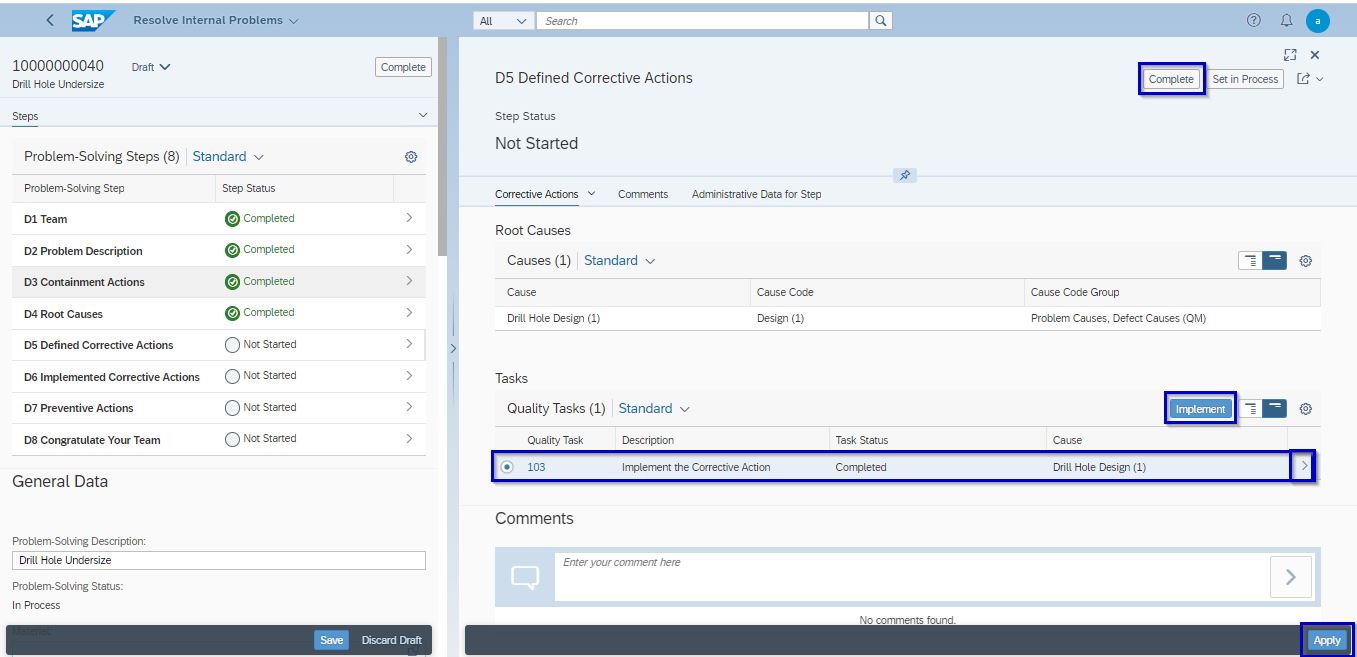This screenshot has height=657, width=1357.
Task: Expand the detail pane to full screen
Action: [1289, 54]
